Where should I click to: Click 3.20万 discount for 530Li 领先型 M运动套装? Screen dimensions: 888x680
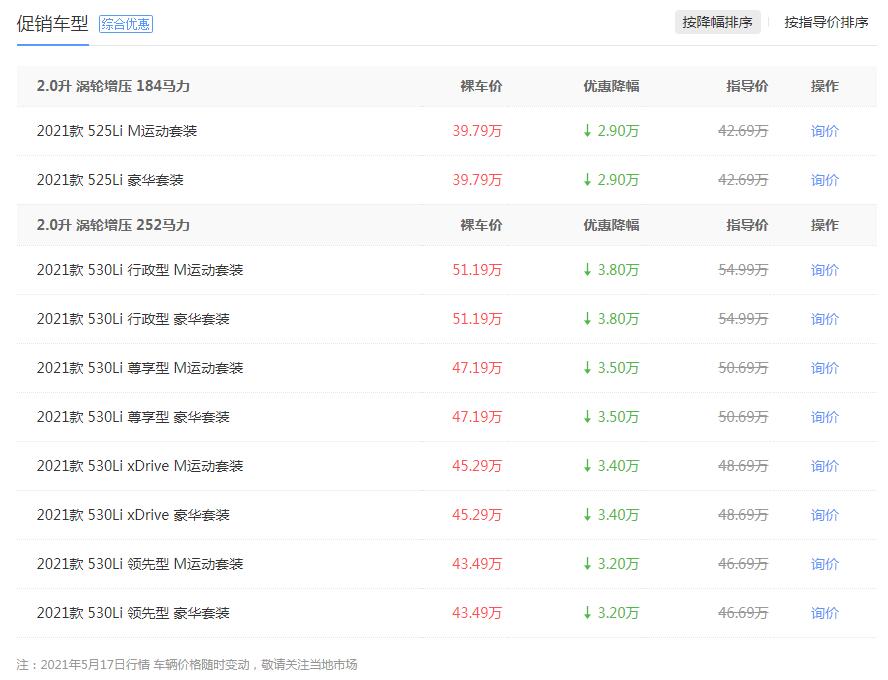pyautogui.click(x=612, y=564)
